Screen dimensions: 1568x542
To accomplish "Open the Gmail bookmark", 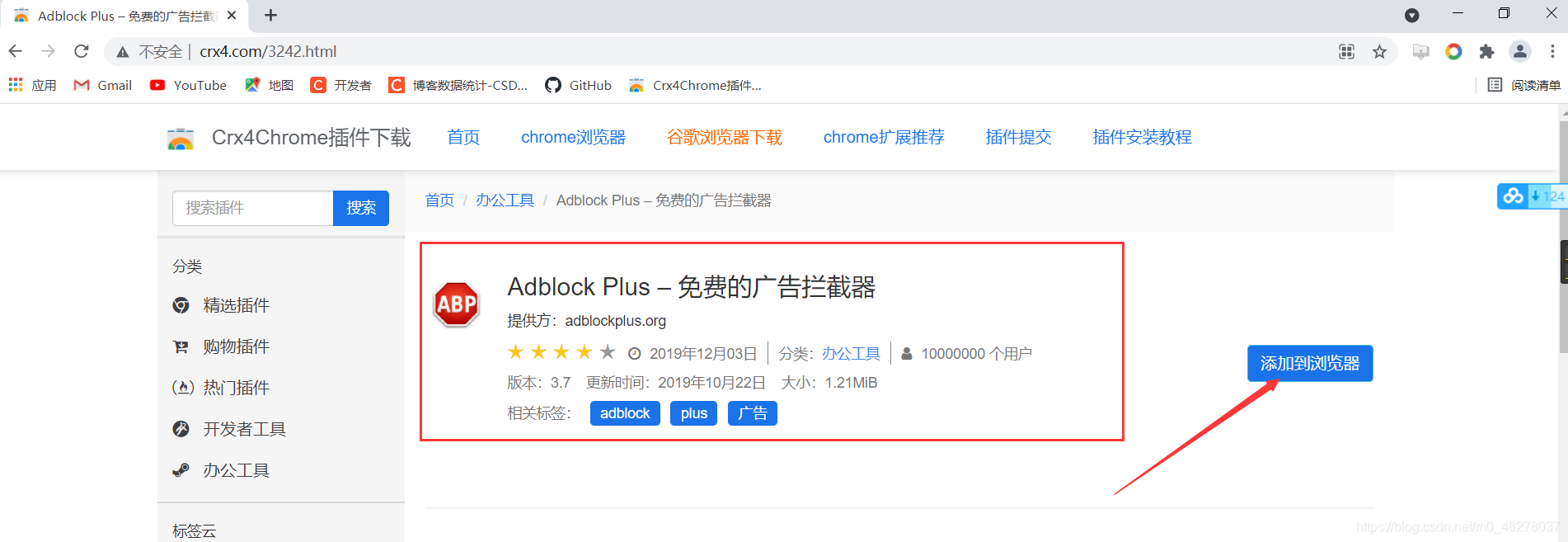I will tap(102, 85).
